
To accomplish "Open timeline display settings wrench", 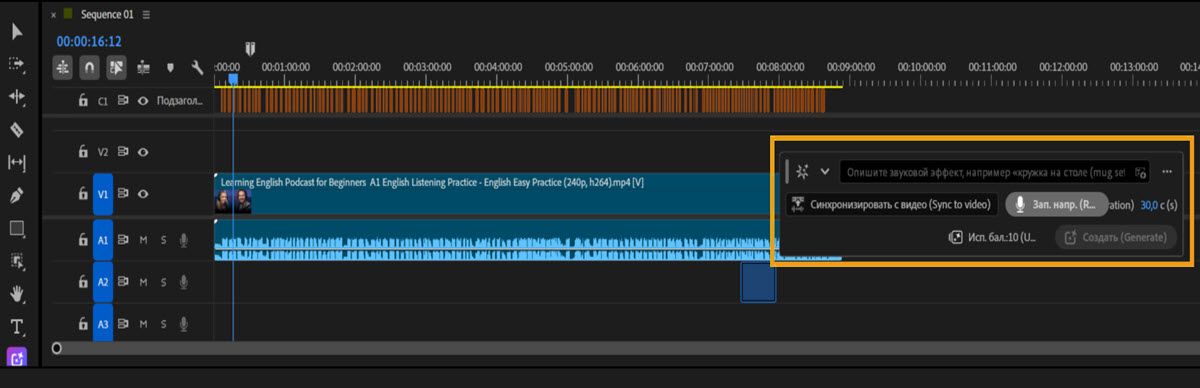I will 197,68.
